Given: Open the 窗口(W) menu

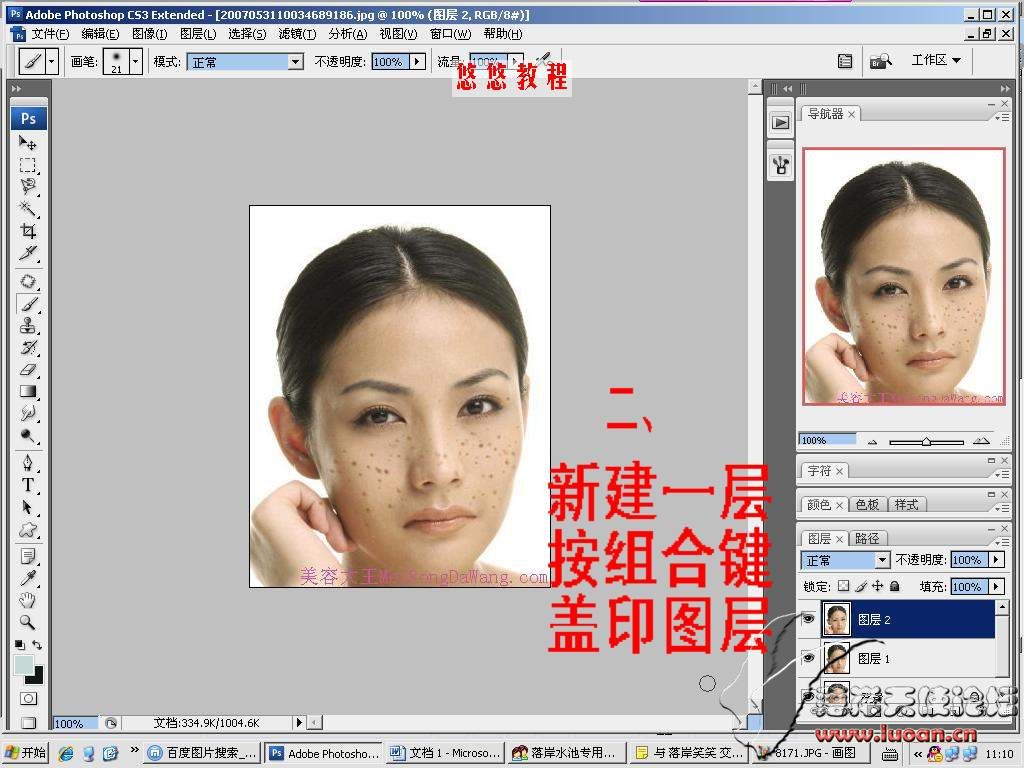Looking at the screenshot, I should coord(451,34).
